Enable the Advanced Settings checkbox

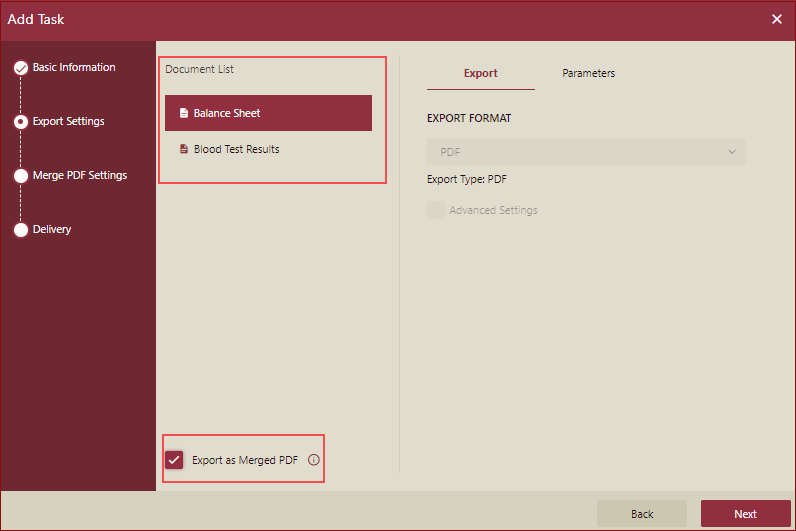[x=435, y=210]
